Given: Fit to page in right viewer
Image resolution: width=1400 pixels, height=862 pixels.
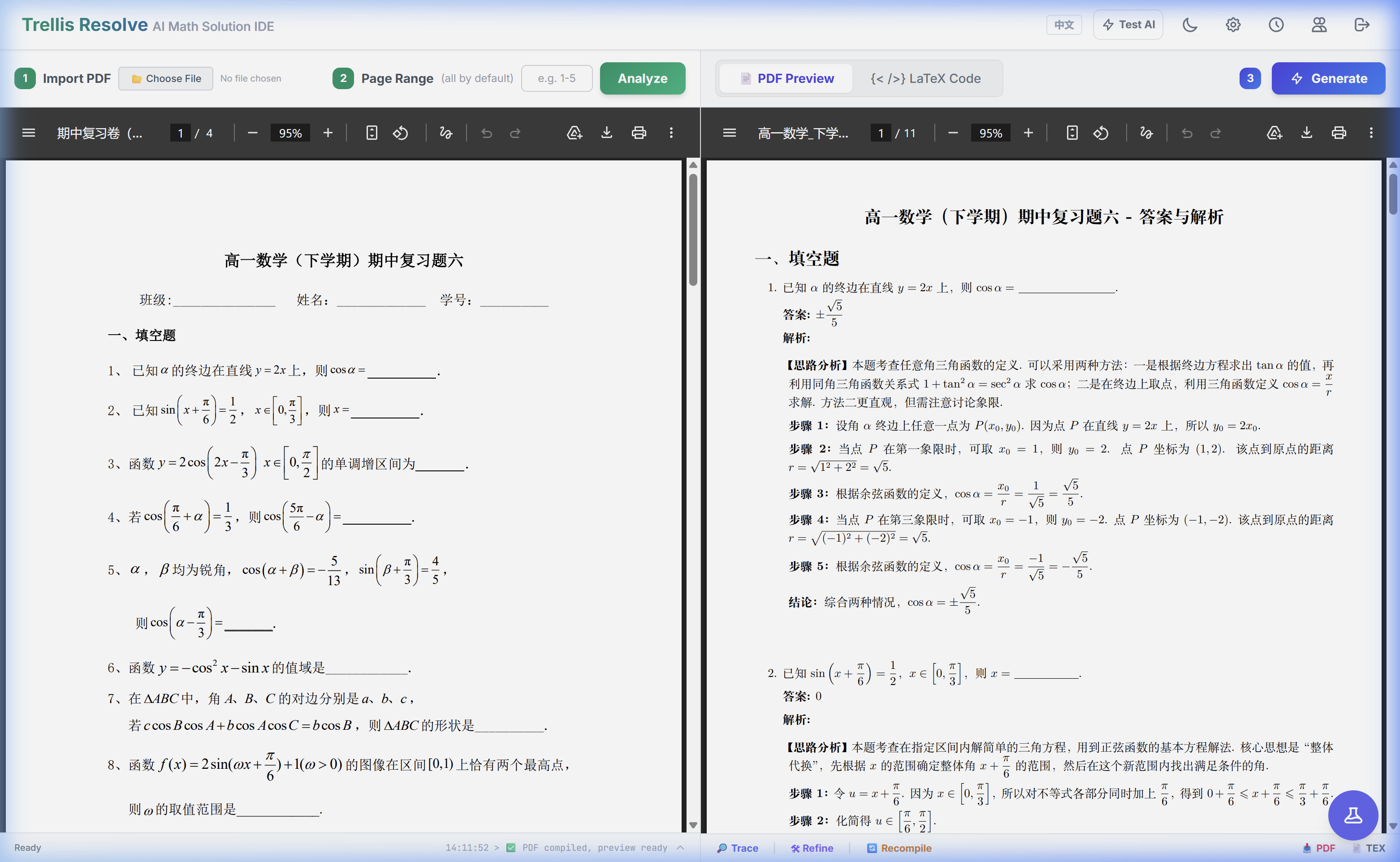Looking at the screenshot, I should pos(1072,133).
